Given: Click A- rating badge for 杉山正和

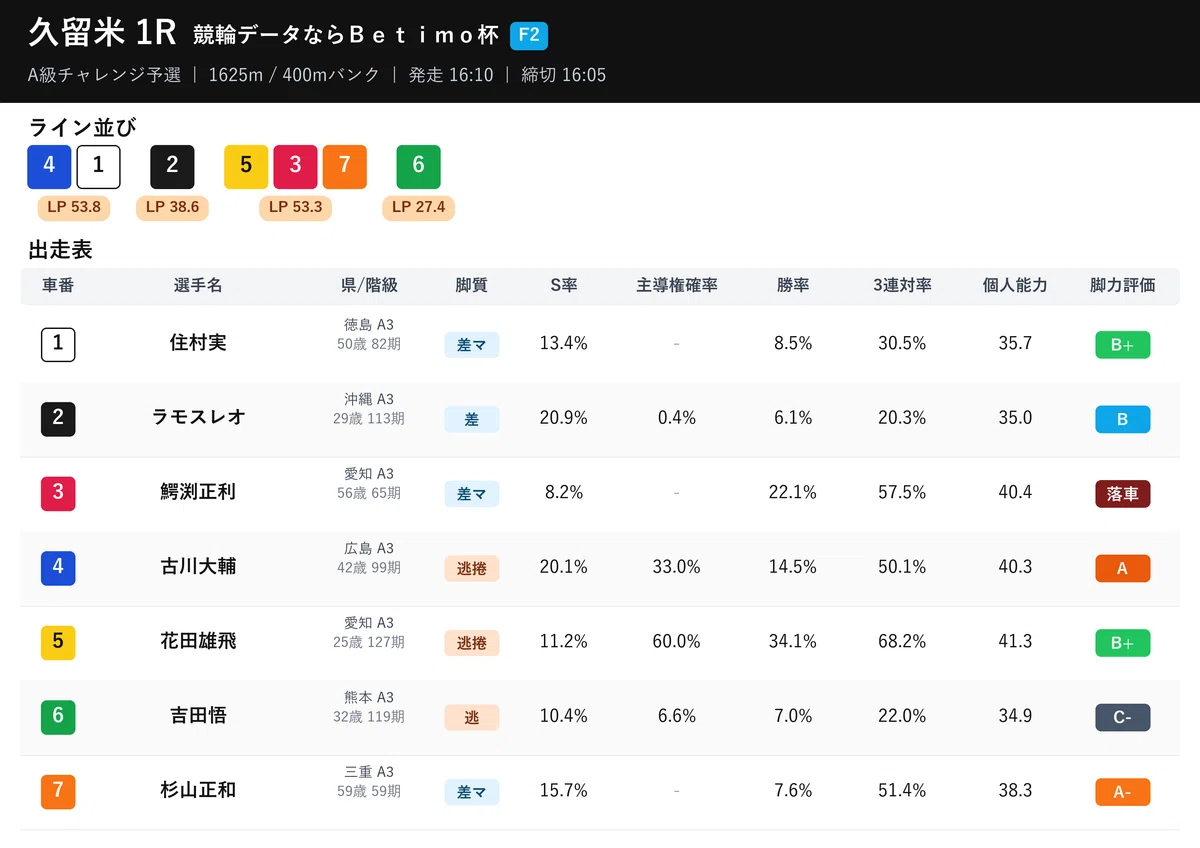Looking at the screenshot, I should coord(1122,792).
